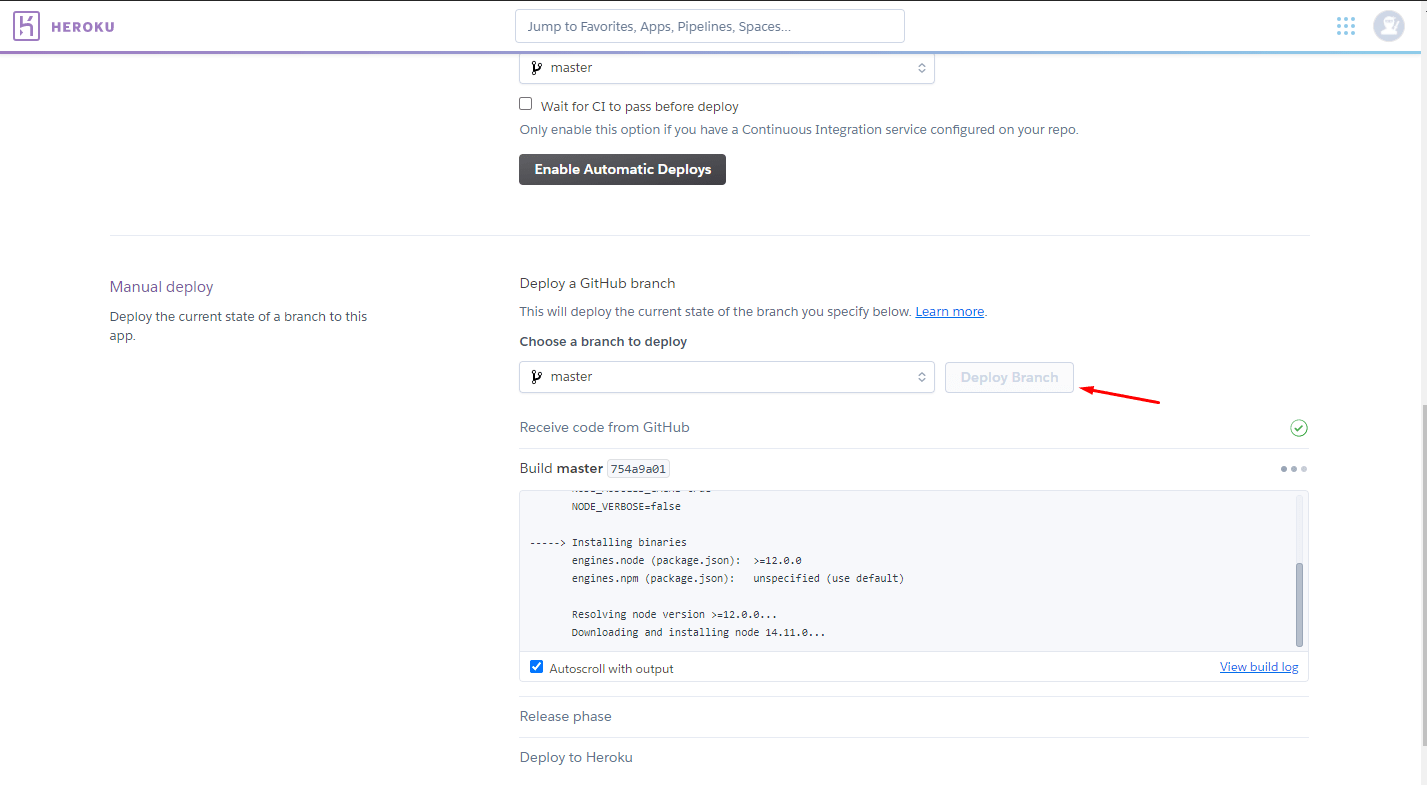Focus the Jump to Favorites search field
Viewport: 1427px width, 785px height.
(710, 26)
